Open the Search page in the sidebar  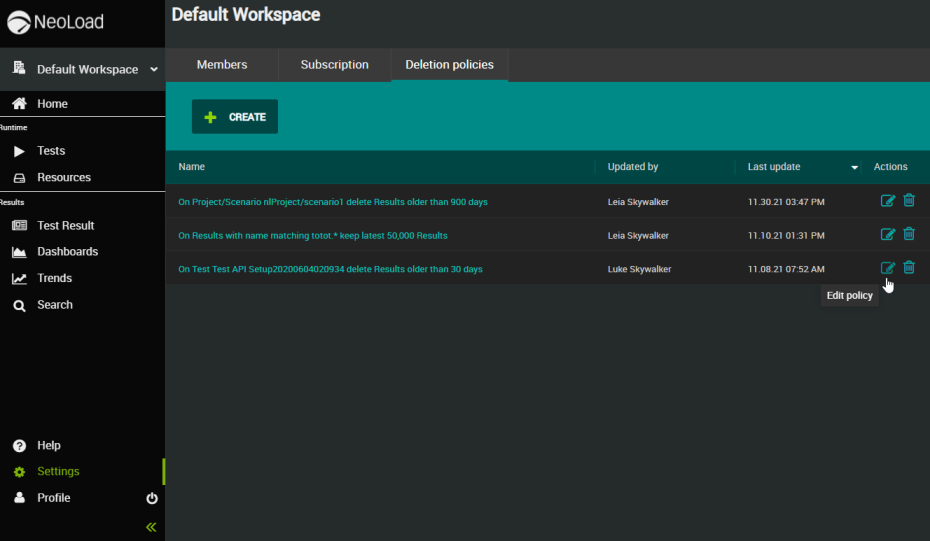pos(55,305)
